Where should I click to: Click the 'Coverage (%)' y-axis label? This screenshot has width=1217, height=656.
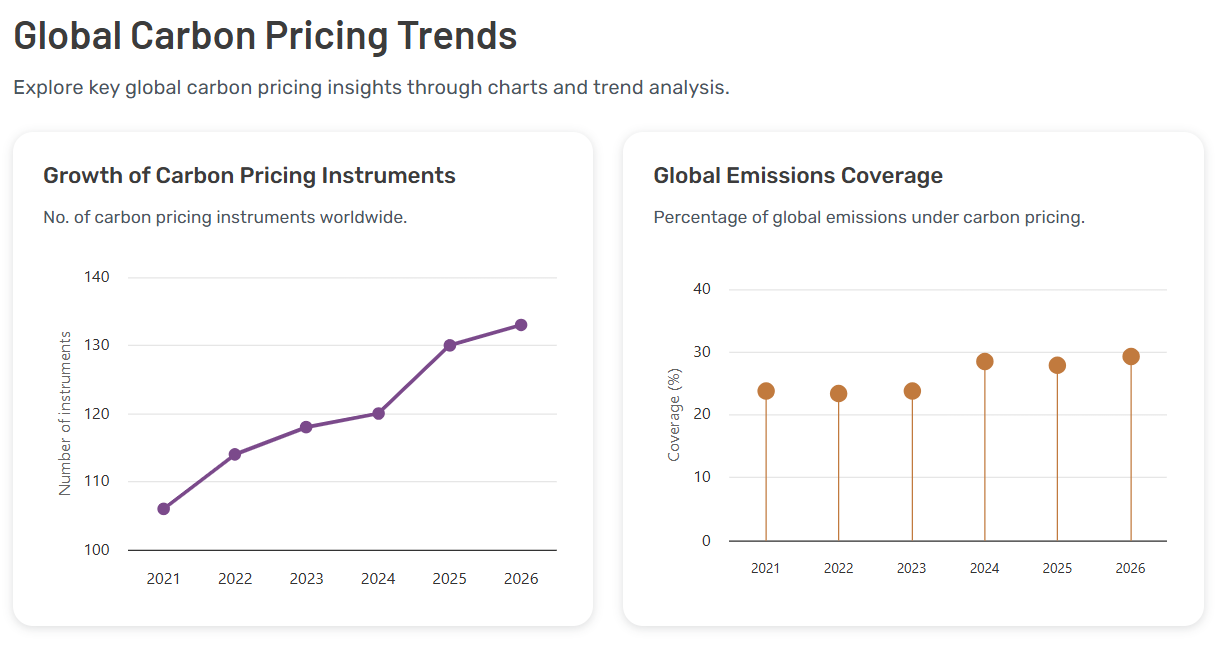tap(674, 415)
